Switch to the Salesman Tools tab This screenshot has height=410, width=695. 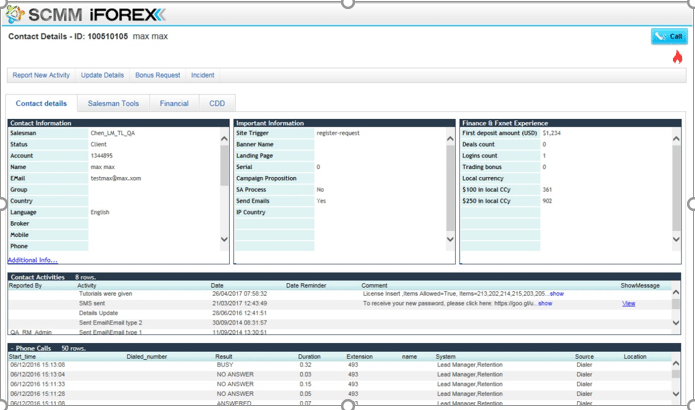coord(113,103)
